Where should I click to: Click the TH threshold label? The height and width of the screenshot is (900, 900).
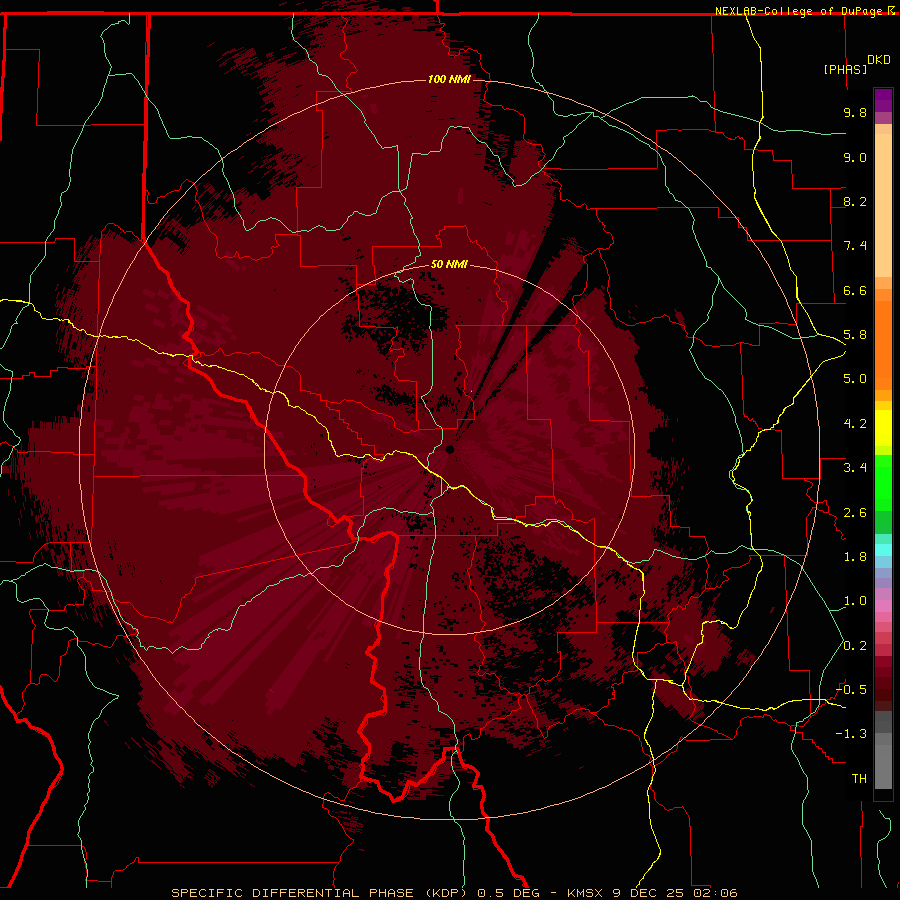pyautogui.click(x=859, y=779)
